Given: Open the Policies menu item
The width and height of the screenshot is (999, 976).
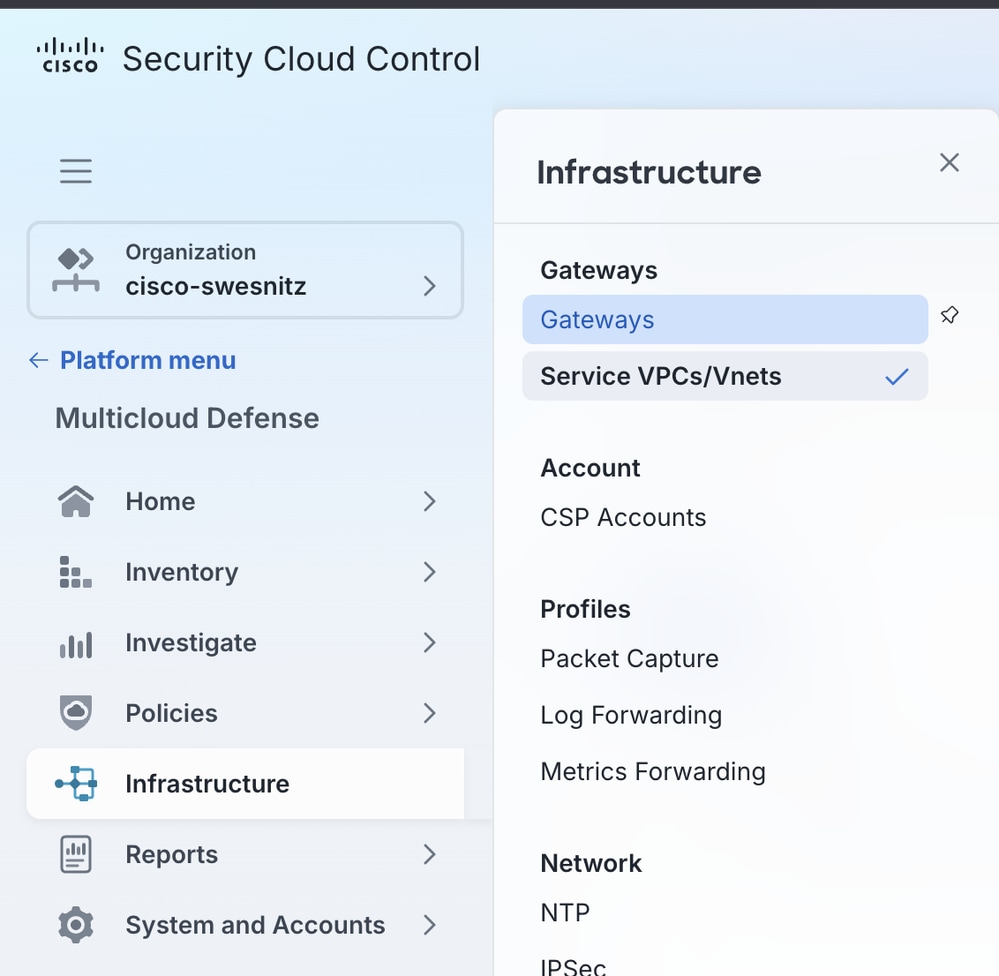Looking at the screenshot, I should click(245, 713).
